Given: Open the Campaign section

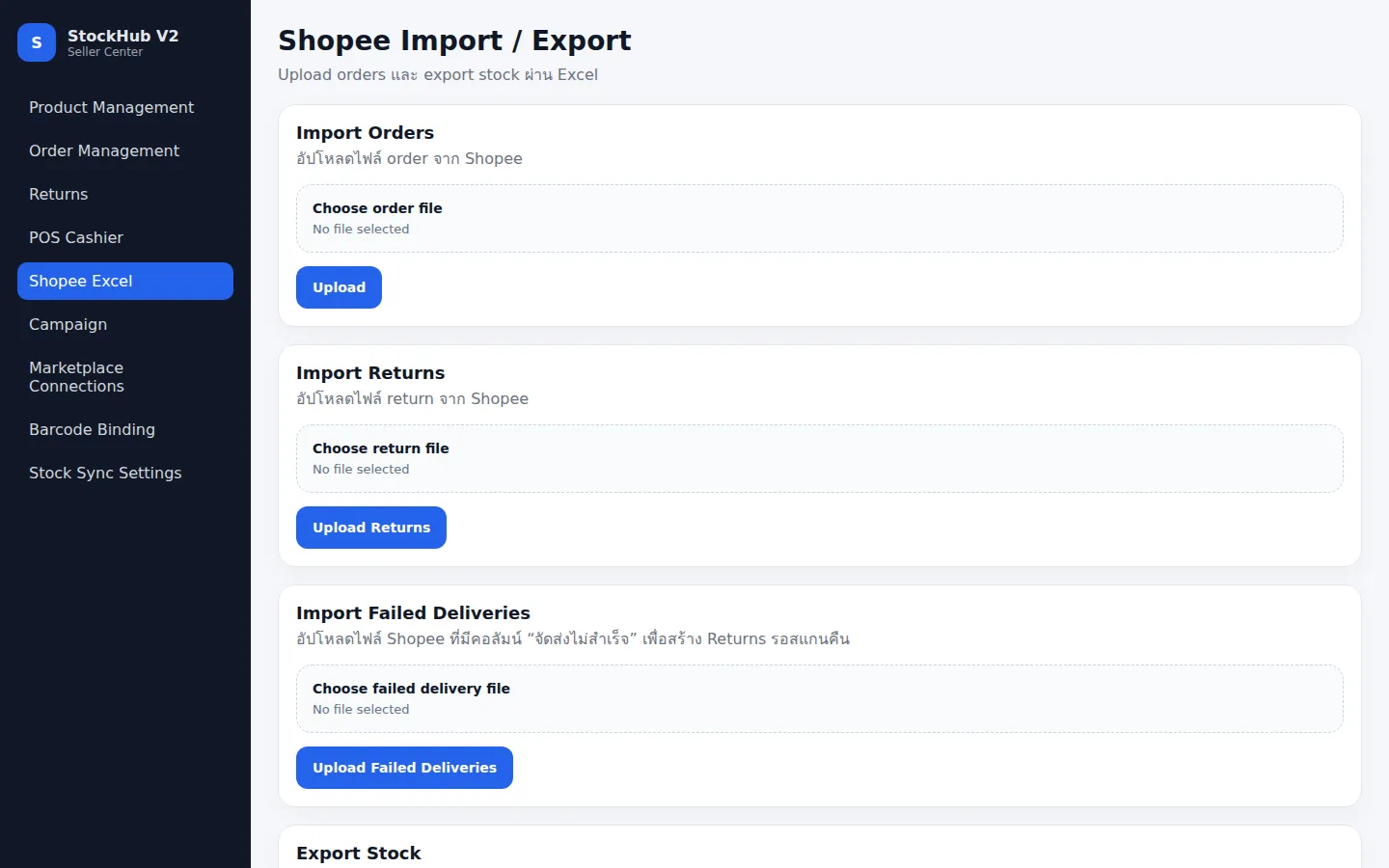Looking at the screenshot, I should pos(125,324).
